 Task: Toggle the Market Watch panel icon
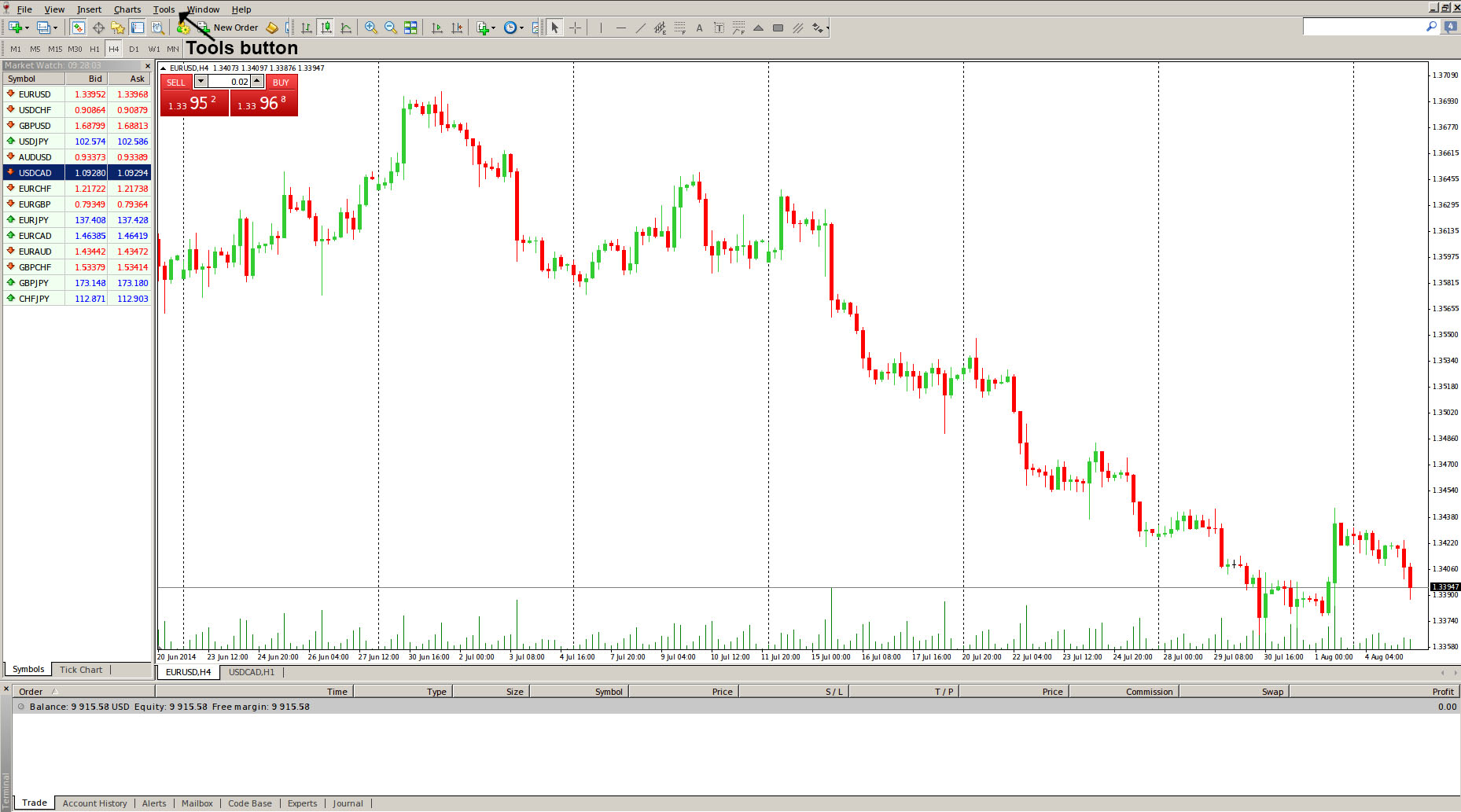click(78, 28)
